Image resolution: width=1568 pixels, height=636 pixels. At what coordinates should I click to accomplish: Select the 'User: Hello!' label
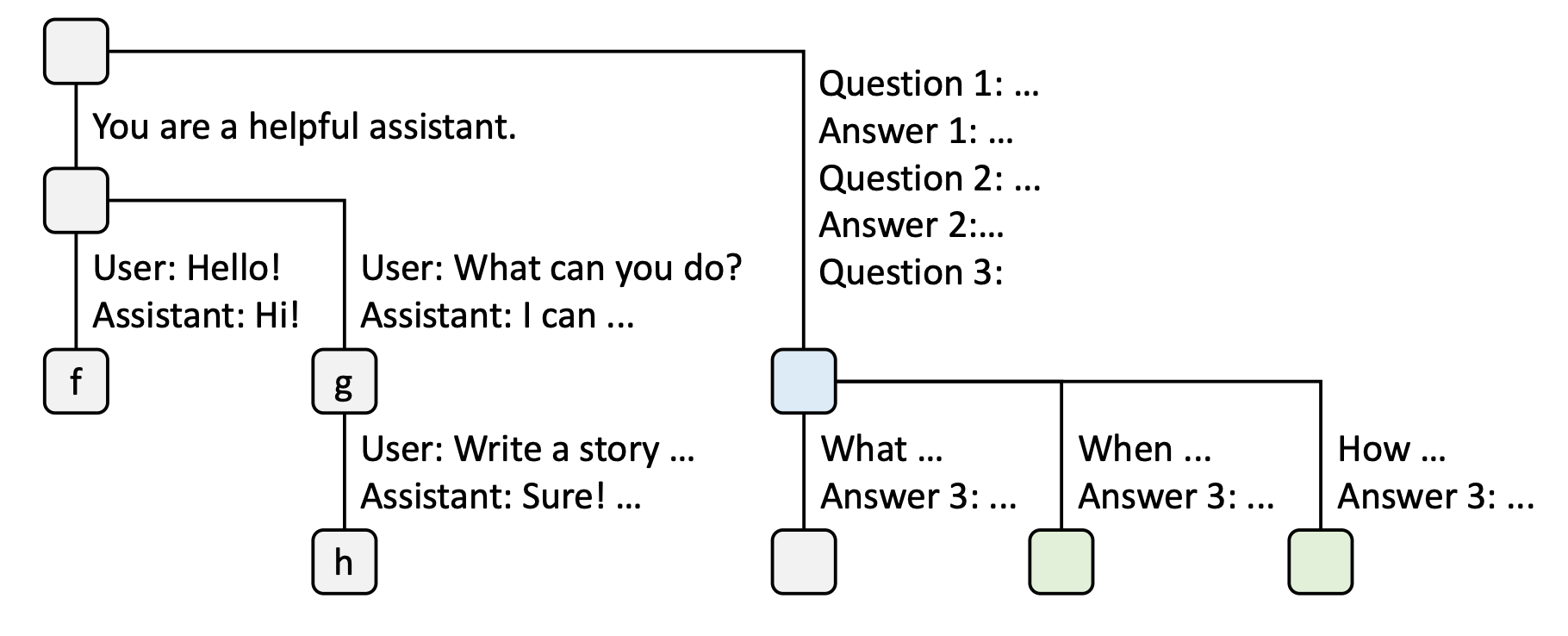click(187, 268)
